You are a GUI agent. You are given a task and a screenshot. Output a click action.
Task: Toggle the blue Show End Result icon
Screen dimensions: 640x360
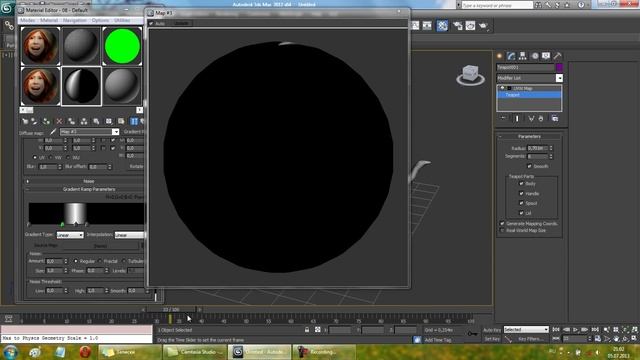134,121
